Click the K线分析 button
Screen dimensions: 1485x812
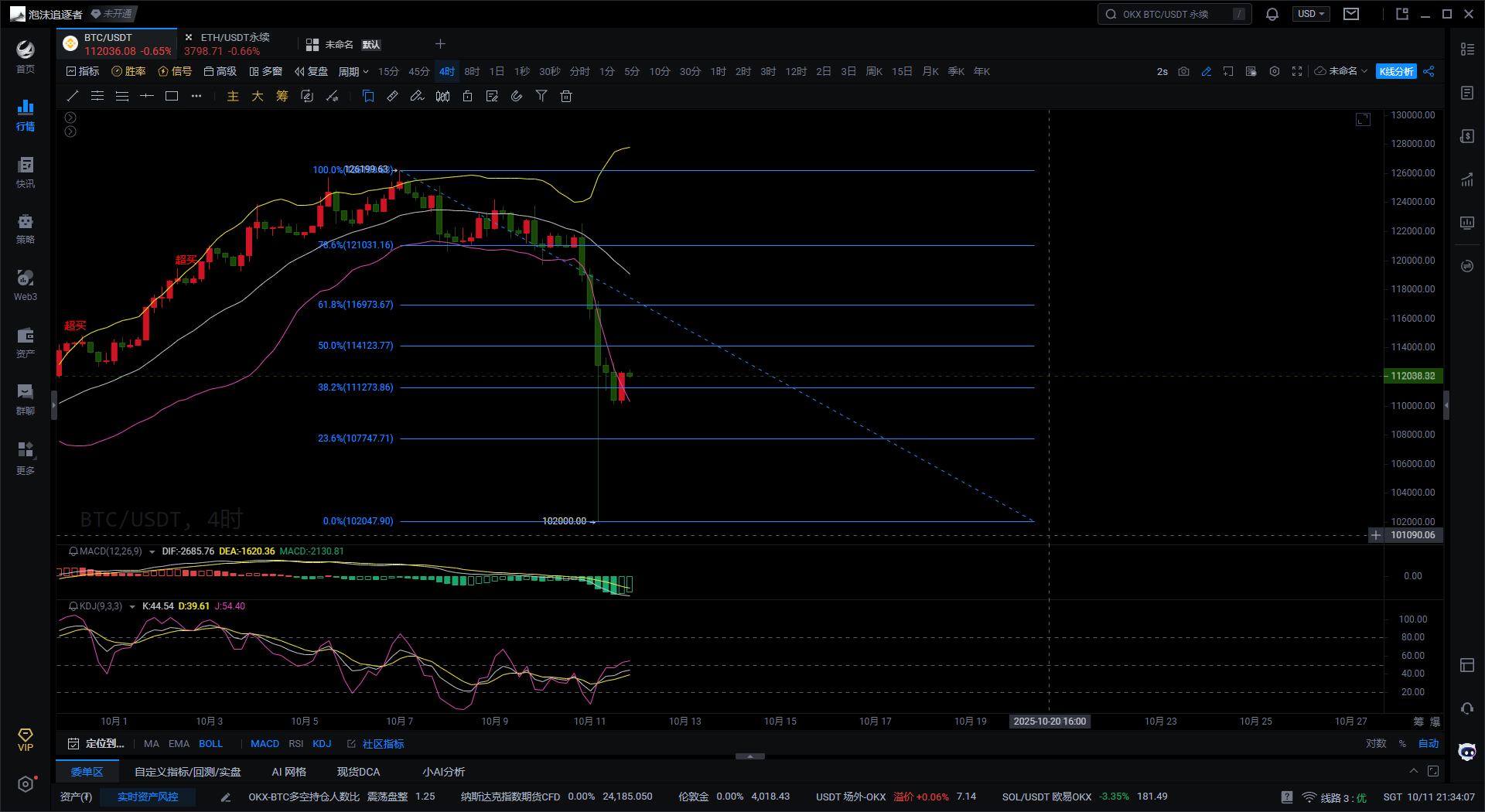[x=1396, y=71]
